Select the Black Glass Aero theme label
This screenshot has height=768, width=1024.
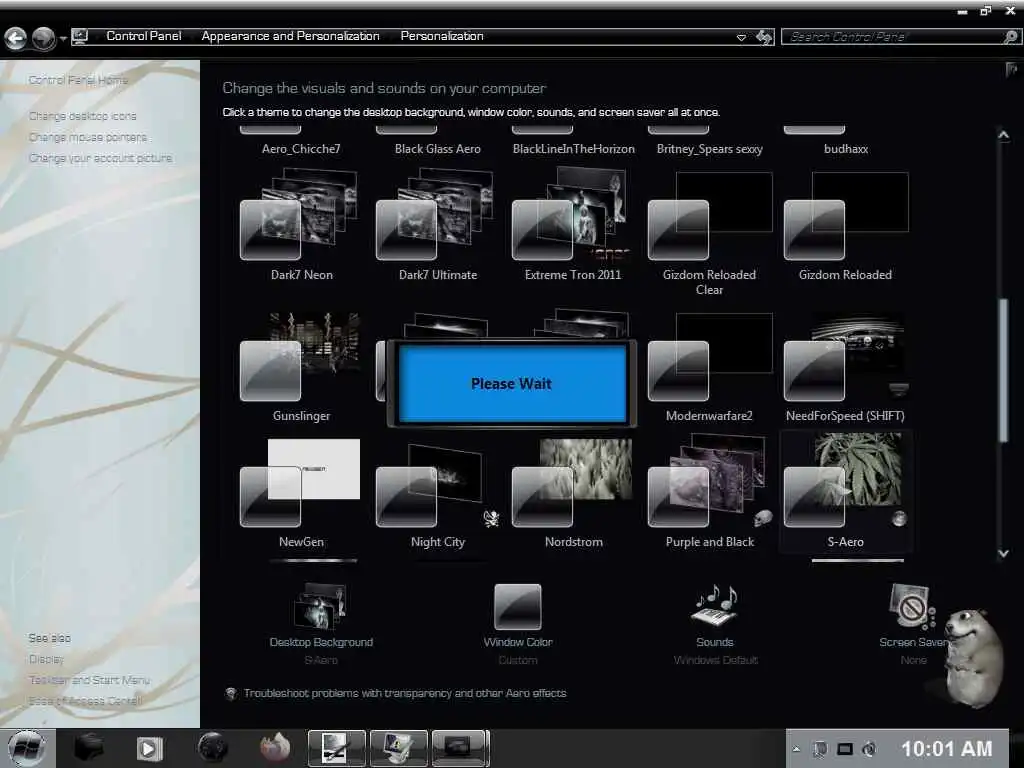[438, 149]
